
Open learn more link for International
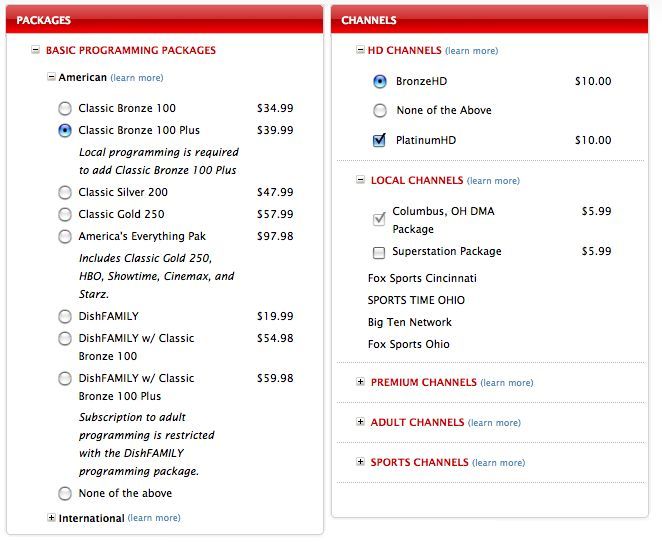click(154, 518)
